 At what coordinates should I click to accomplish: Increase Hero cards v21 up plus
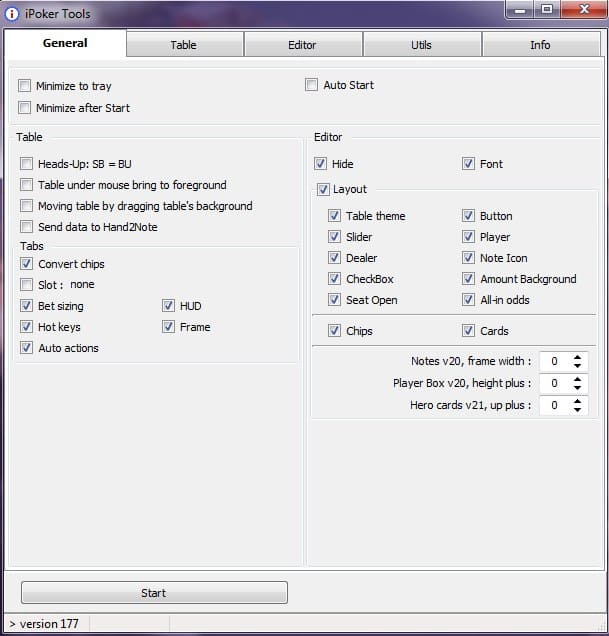(x=577, y=401)
